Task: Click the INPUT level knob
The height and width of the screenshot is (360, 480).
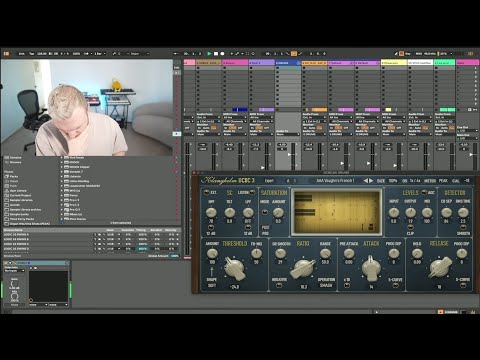Action: tap(394, 212)
